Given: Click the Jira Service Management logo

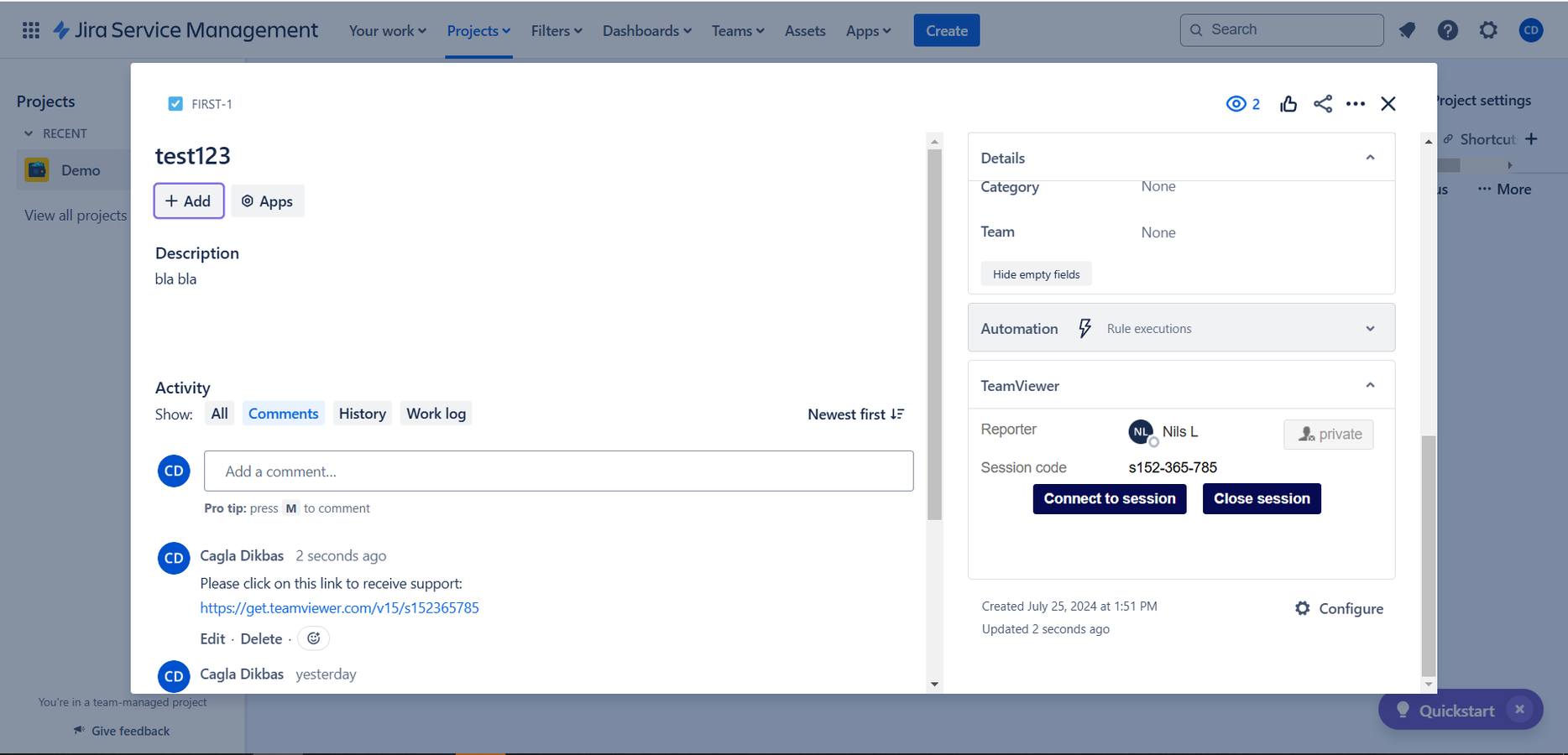Looking at the screenshot, I should [186, 30].
